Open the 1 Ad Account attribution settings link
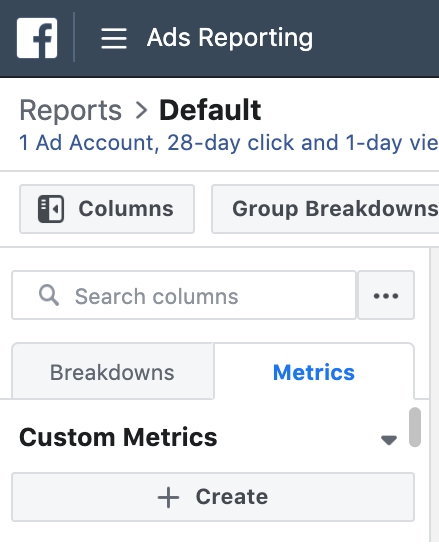This screenshot has width=439, height=549. [x=229, y=143]
